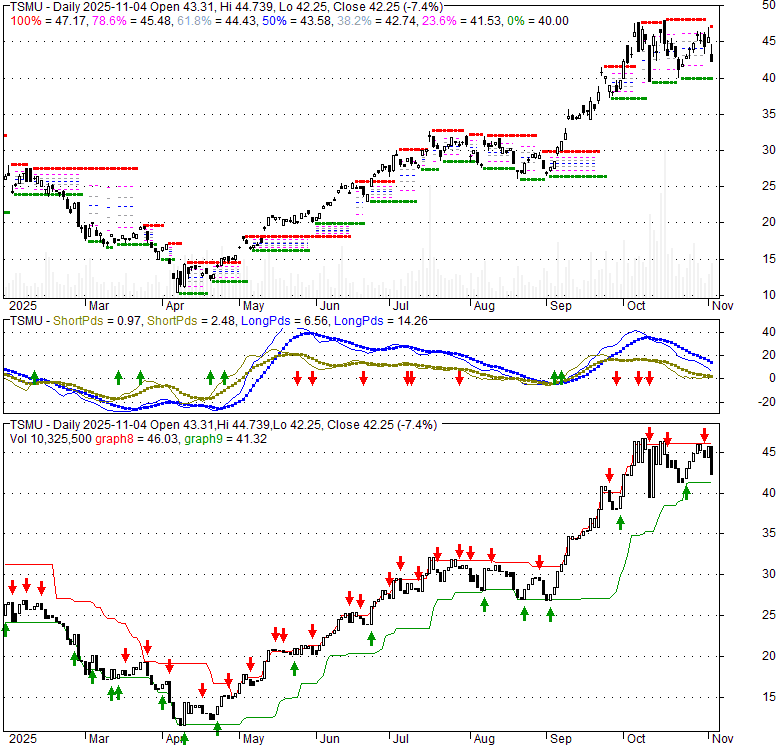Viewport: 780px width, 745px height.
Task: Click the 'Aug' month label under top chart
Action: [484, 306]
